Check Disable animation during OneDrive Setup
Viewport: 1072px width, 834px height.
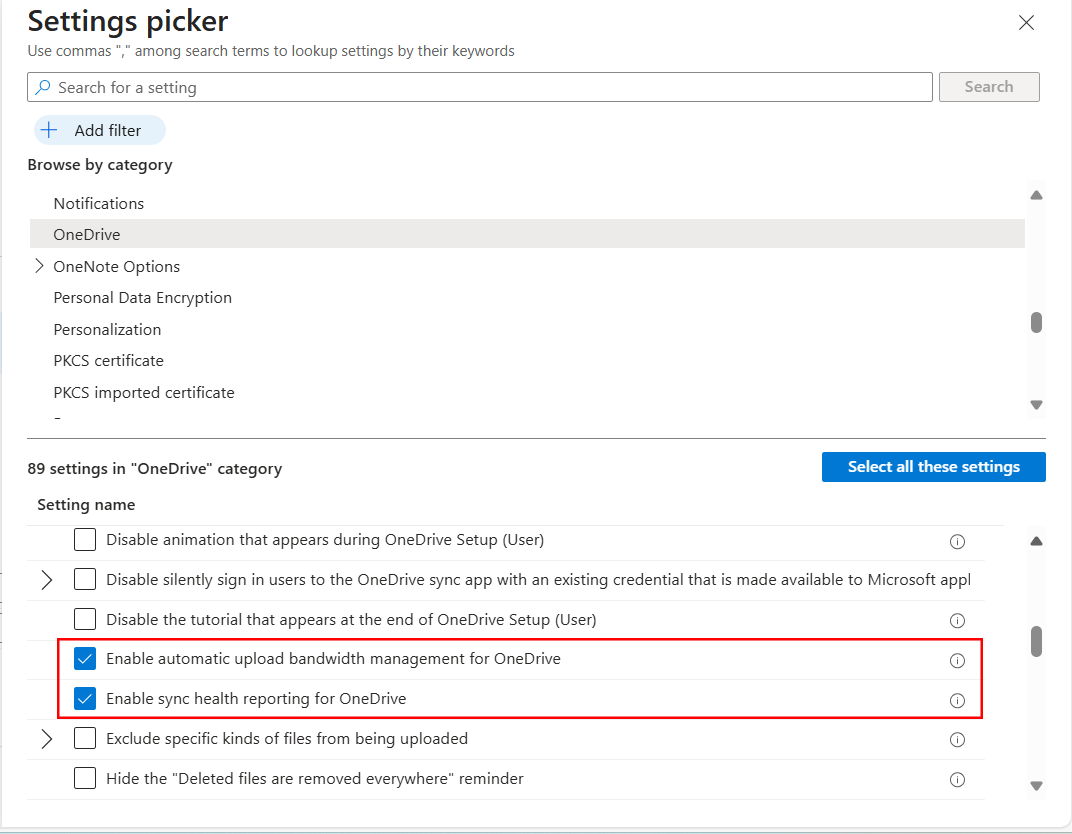(85, 539)
